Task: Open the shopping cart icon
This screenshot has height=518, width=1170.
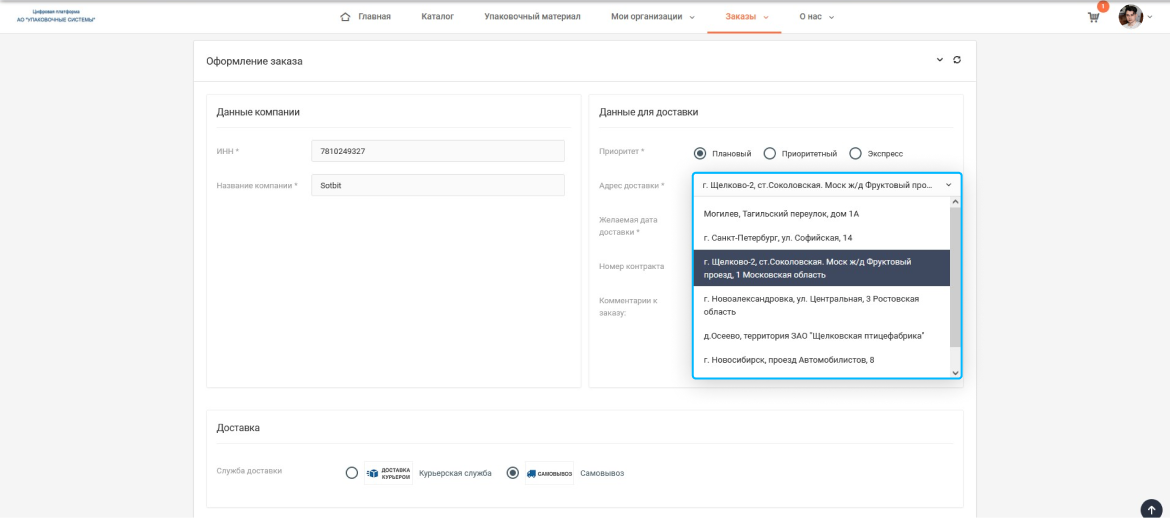Action: point(1093,17)
